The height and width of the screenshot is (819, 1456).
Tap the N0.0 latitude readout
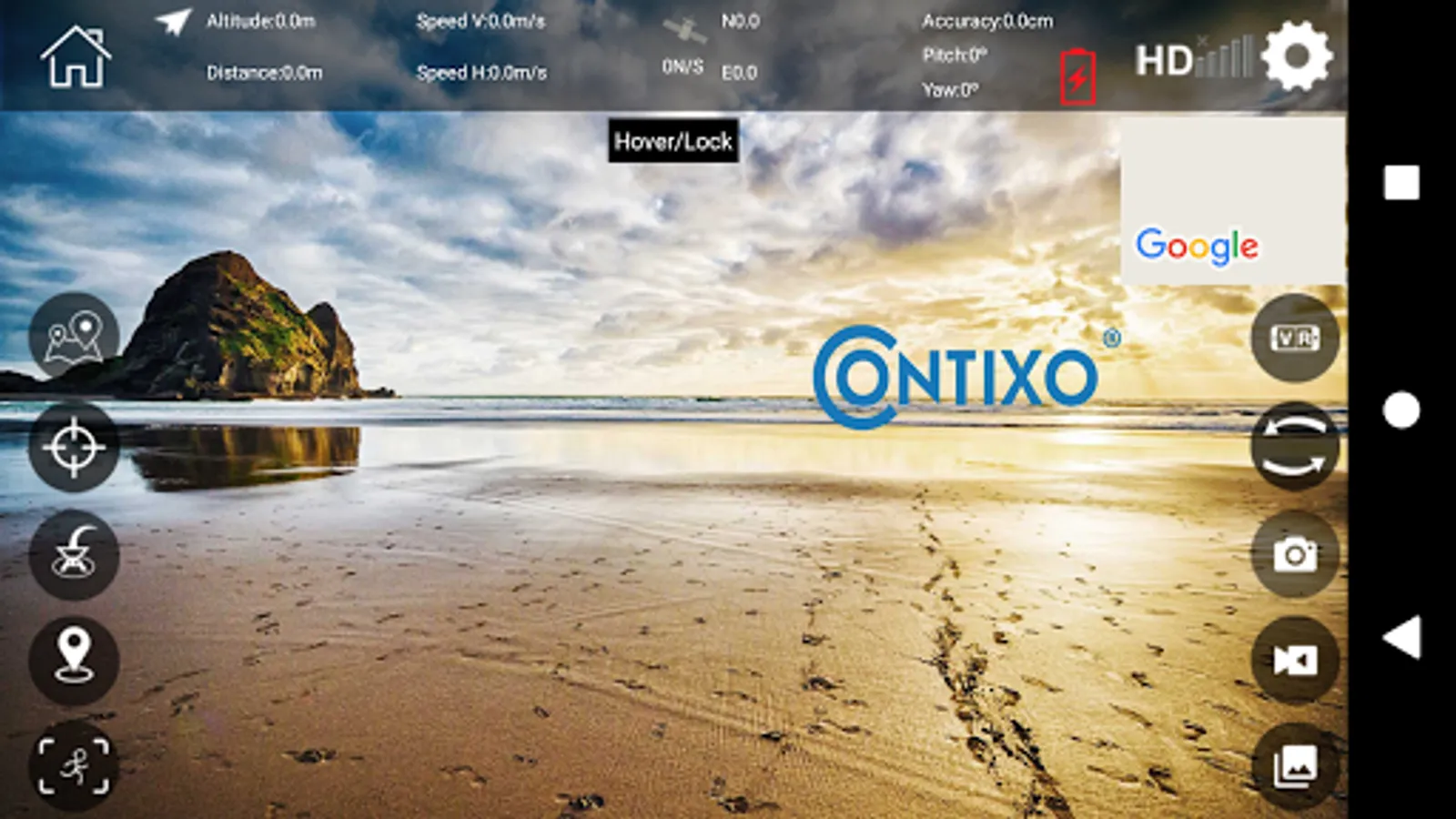point(740,21)
